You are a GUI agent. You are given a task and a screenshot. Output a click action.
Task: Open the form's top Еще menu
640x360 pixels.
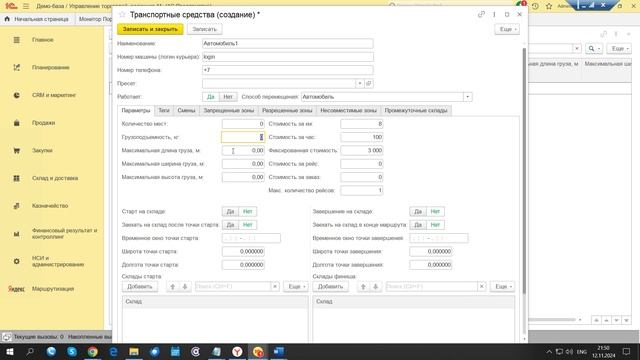[507, 29]
